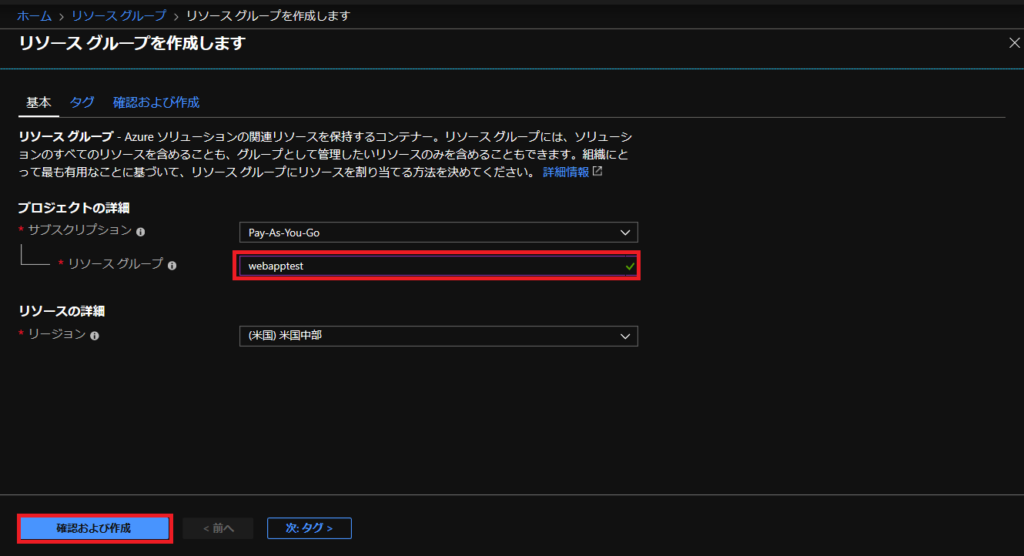This screenshot has width=1024, height=556.
Task: Switch to the 確認および作成 tab
Action: (156, 103)
